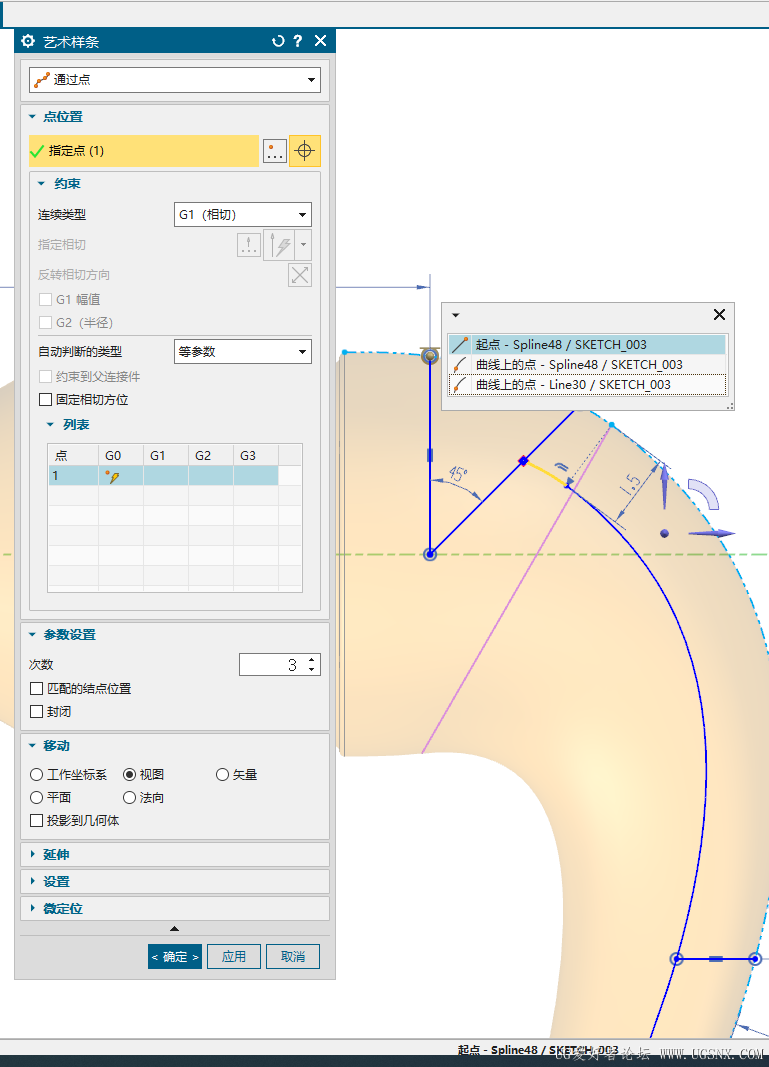
Task: Open the 通过点 type dropdown
Action: point(175,80)
